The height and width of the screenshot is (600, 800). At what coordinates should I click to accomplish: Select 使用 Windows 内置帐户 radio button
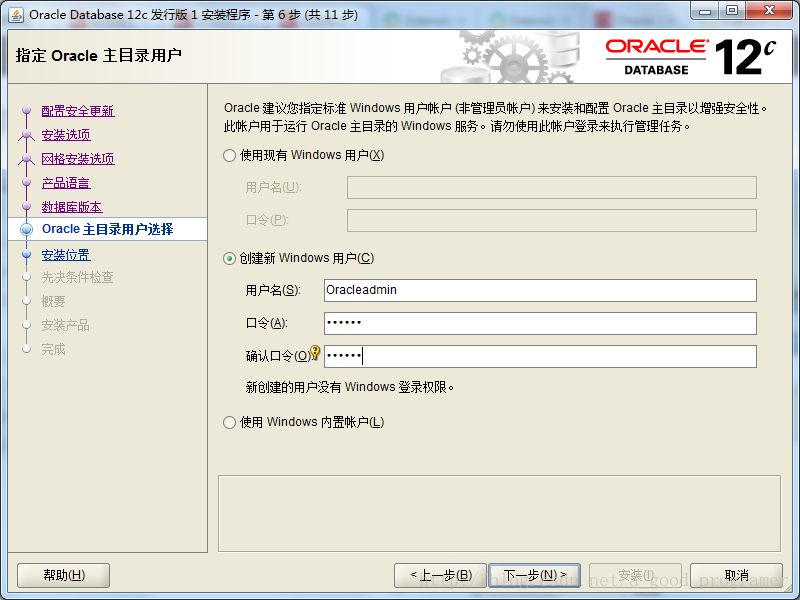230,422
